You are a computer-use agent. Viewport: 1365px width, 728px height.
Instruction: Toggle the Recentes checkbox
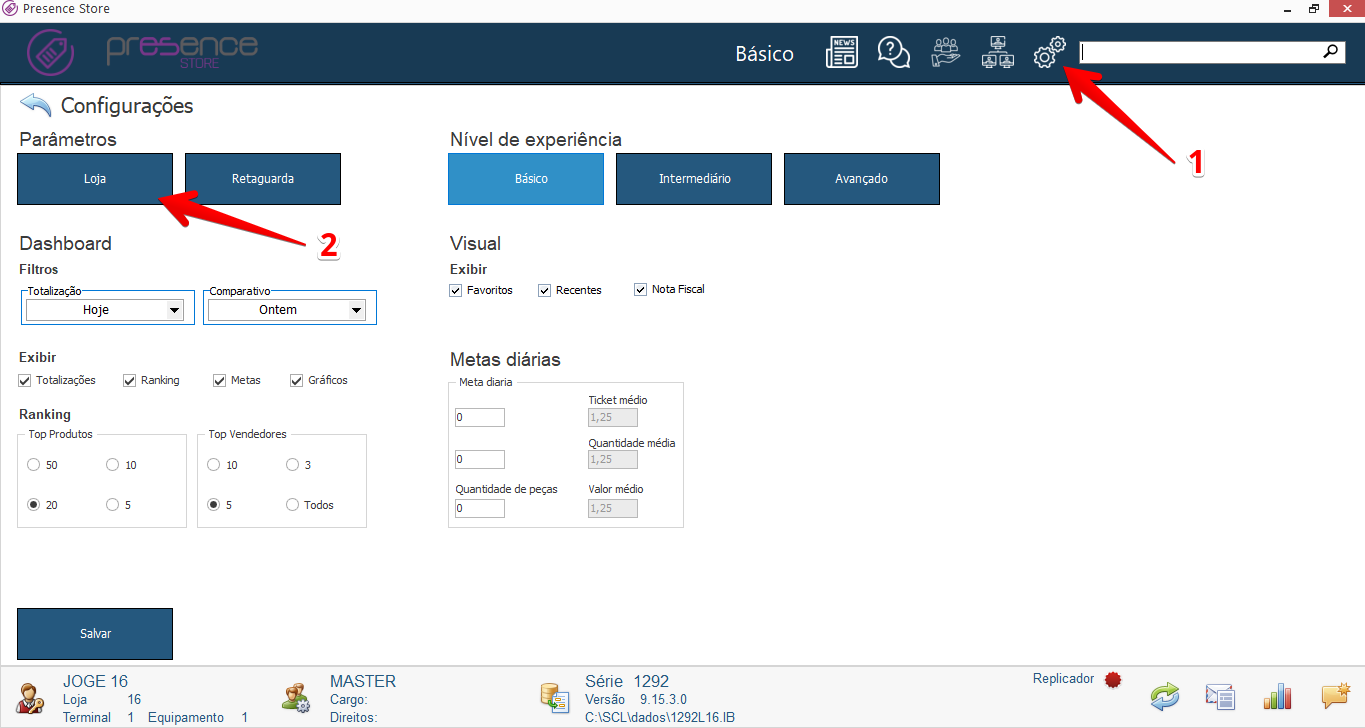pyautogui.click(x=544, y=290)
